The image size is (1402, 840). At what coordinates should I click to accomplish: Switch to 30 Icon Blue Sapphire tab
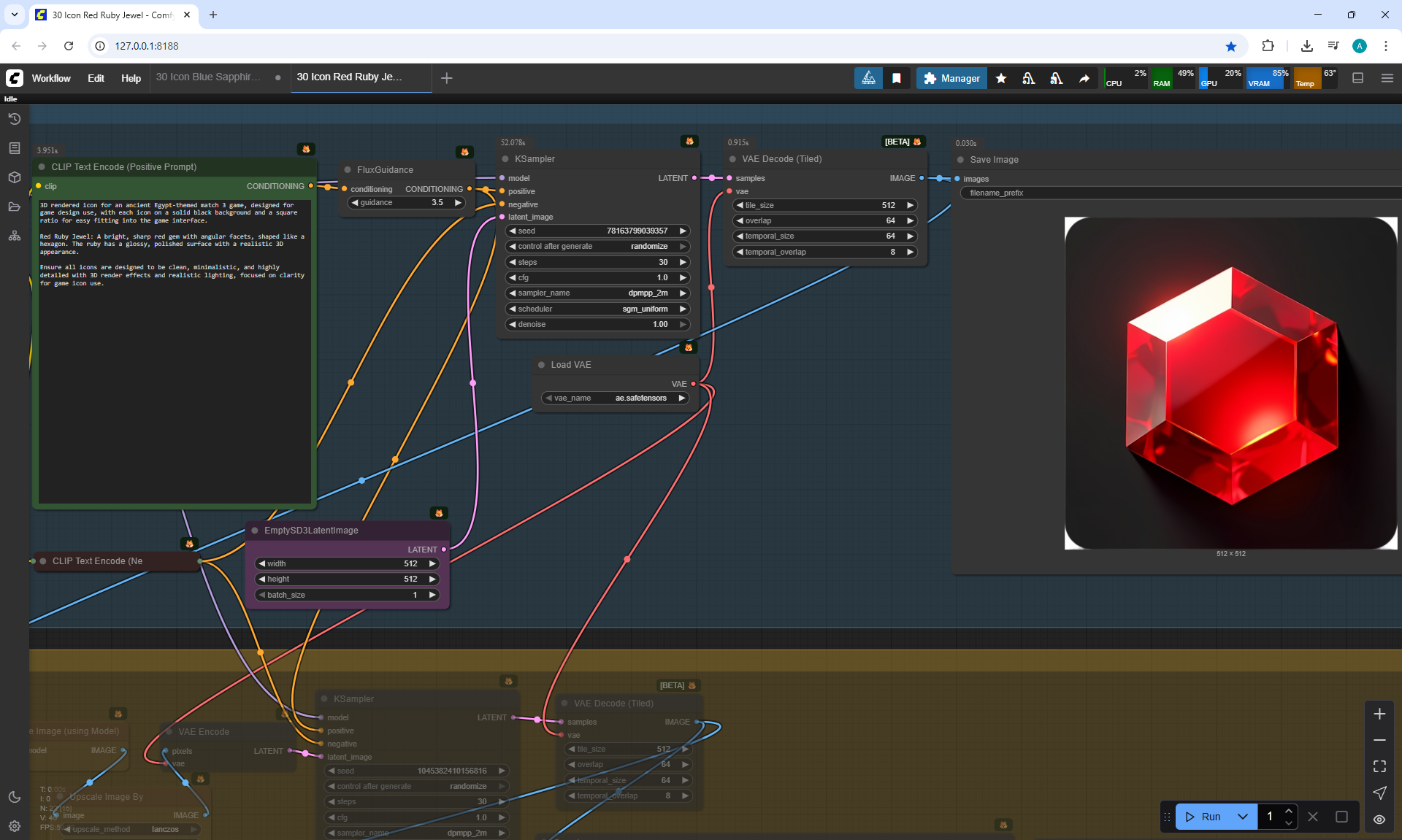208,77
